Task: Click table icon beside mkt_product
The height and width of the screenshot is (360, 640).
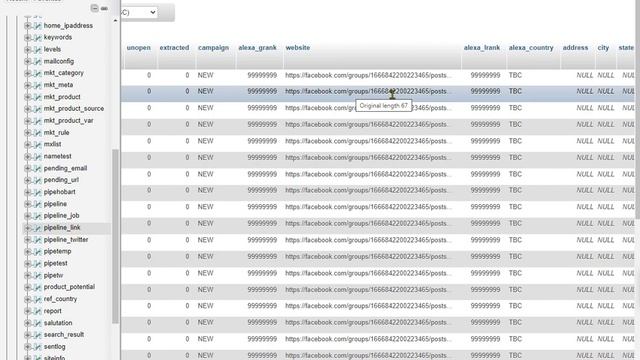Action: coord(38,97)
